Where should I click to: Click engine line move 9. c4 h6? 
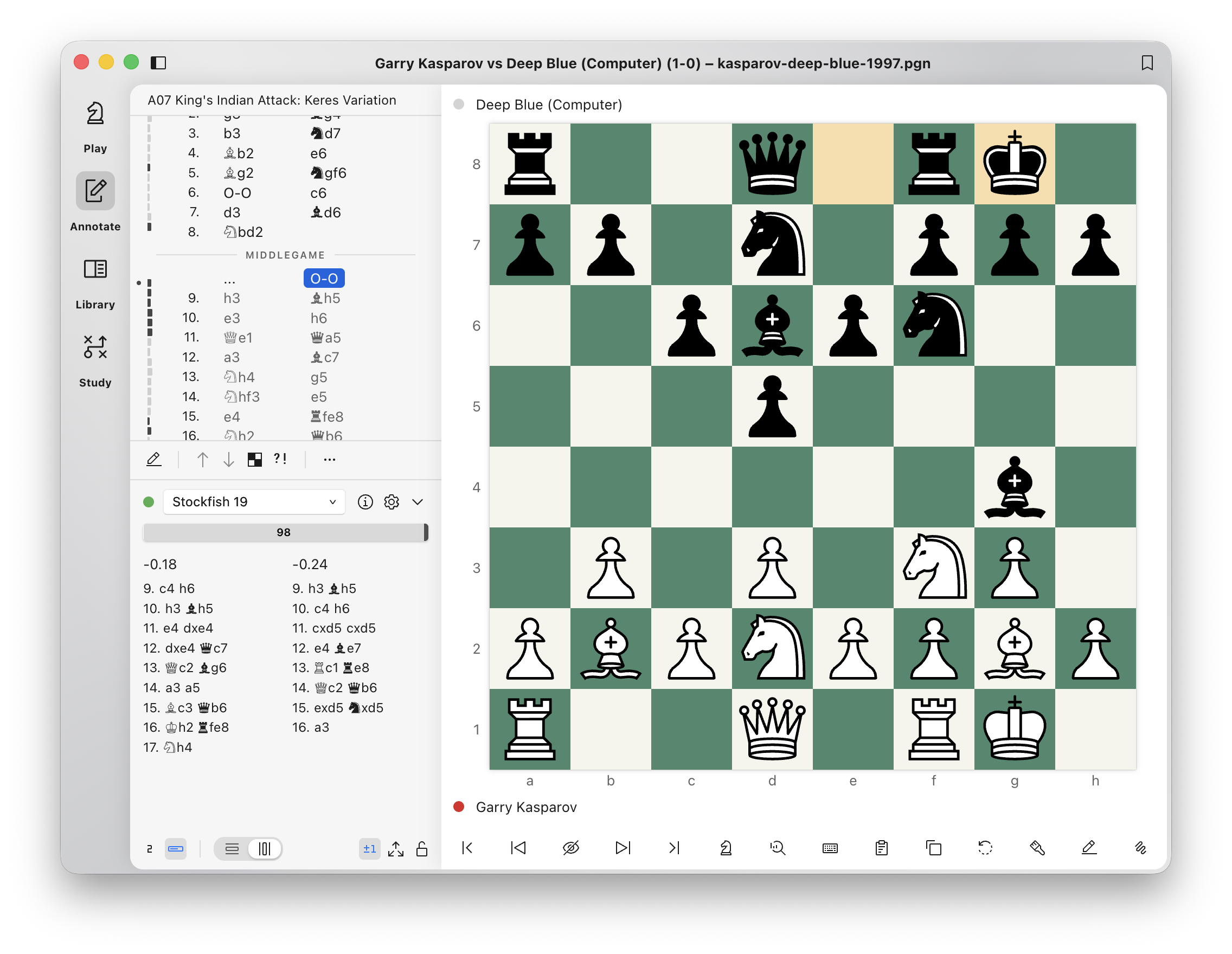point(169,589)
